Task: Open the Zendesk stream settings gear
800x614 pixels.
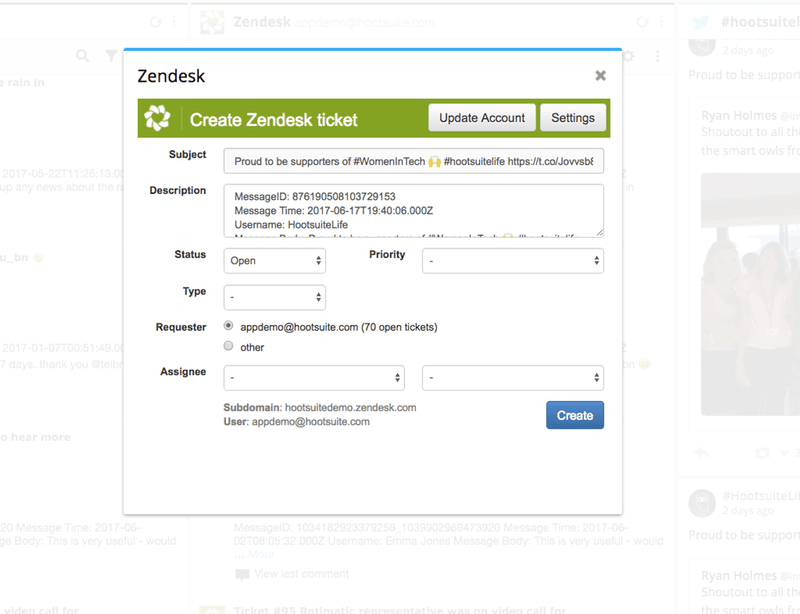Action: pos(629,56)
